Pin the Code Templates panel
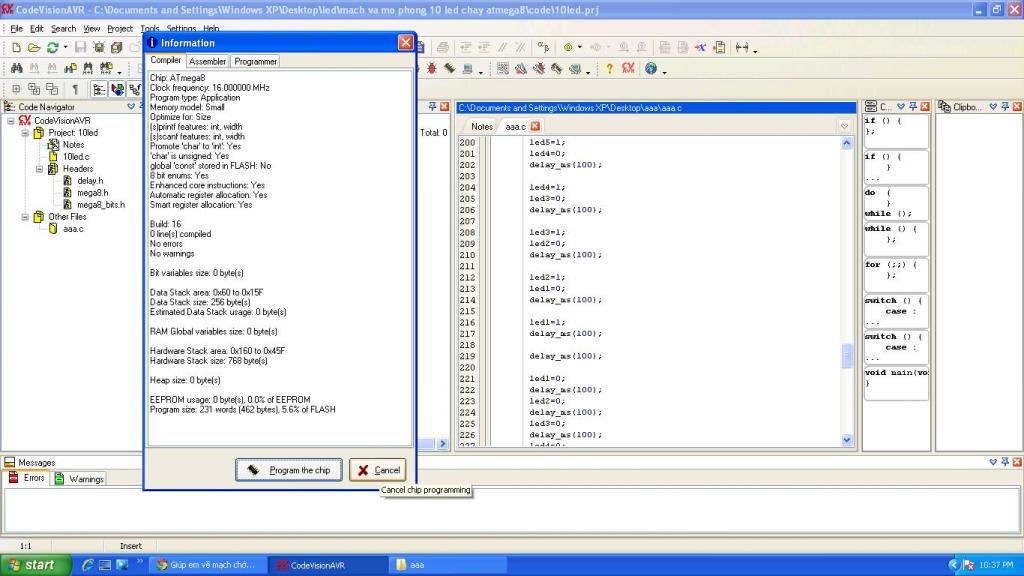 point(913,106)
